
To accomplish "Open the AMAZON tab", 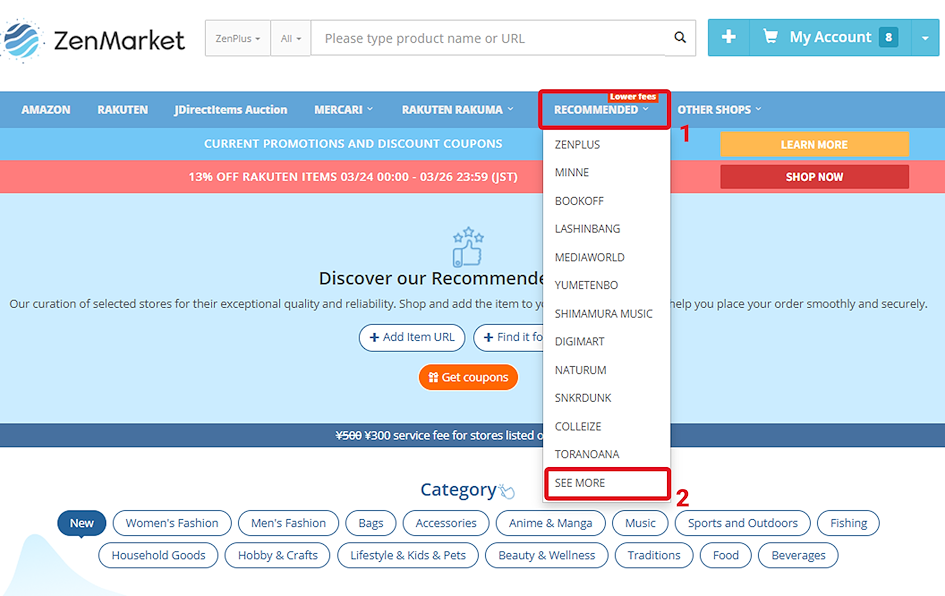I will (x=46, y=110).
